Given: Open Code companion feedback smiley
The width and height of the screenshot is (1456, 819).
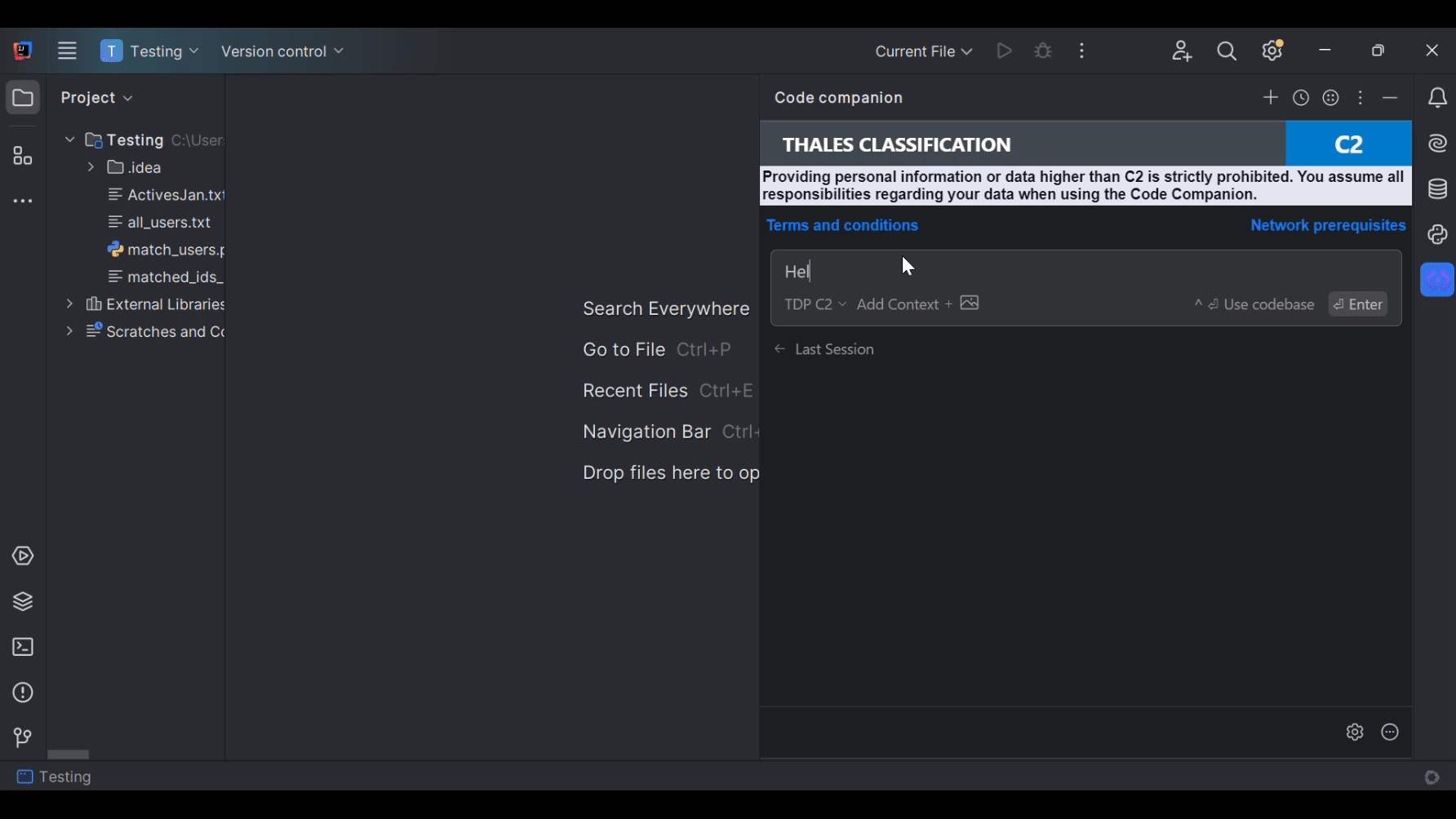Looking at the screenshot, I should 1331,98.
